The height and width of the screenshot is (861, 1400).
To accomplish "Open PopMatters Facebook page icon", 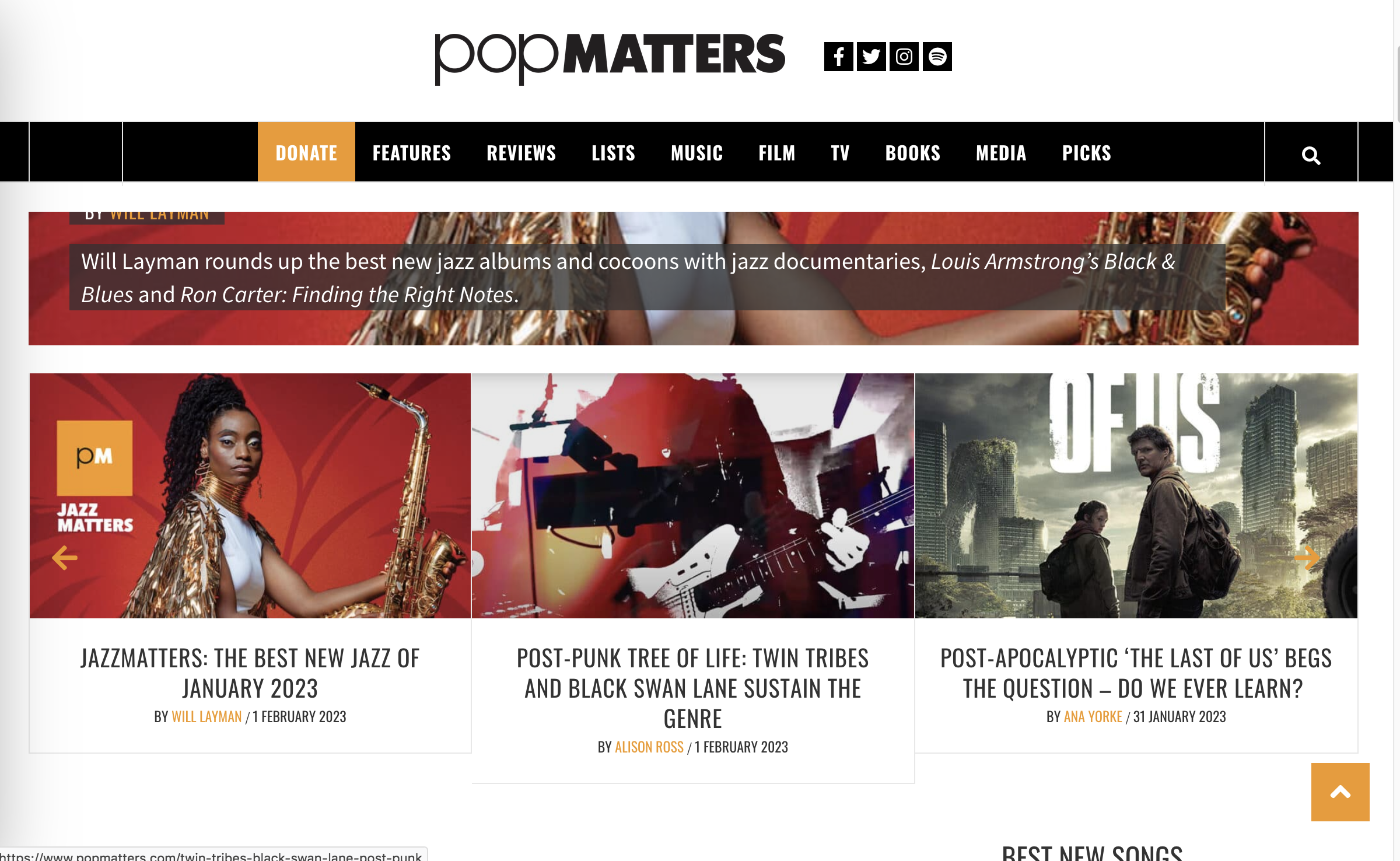I will pyautogui.click(x=838, y=57).
